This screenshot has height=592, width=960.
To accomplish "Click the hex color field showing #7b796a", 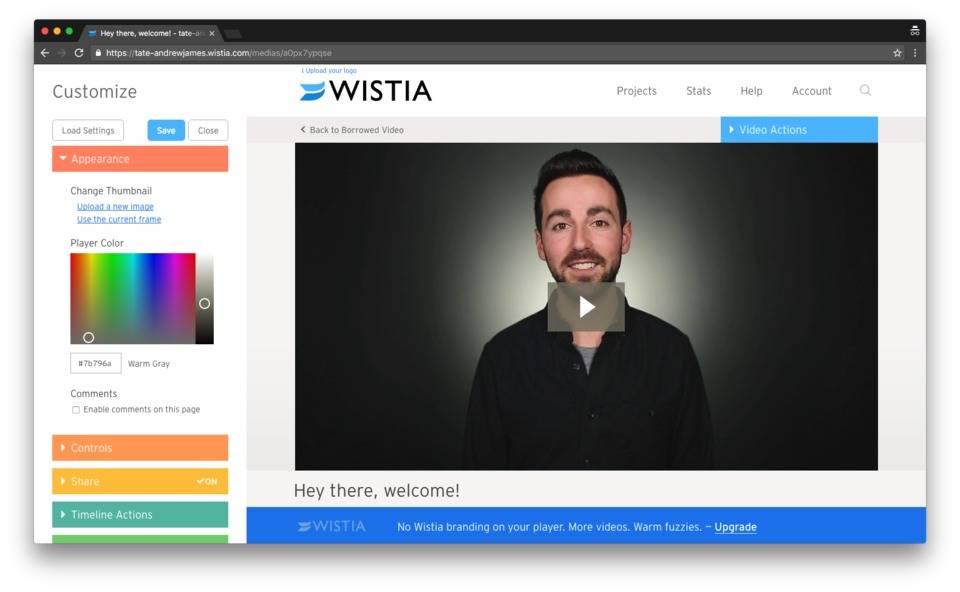I will tap(96, 363).
